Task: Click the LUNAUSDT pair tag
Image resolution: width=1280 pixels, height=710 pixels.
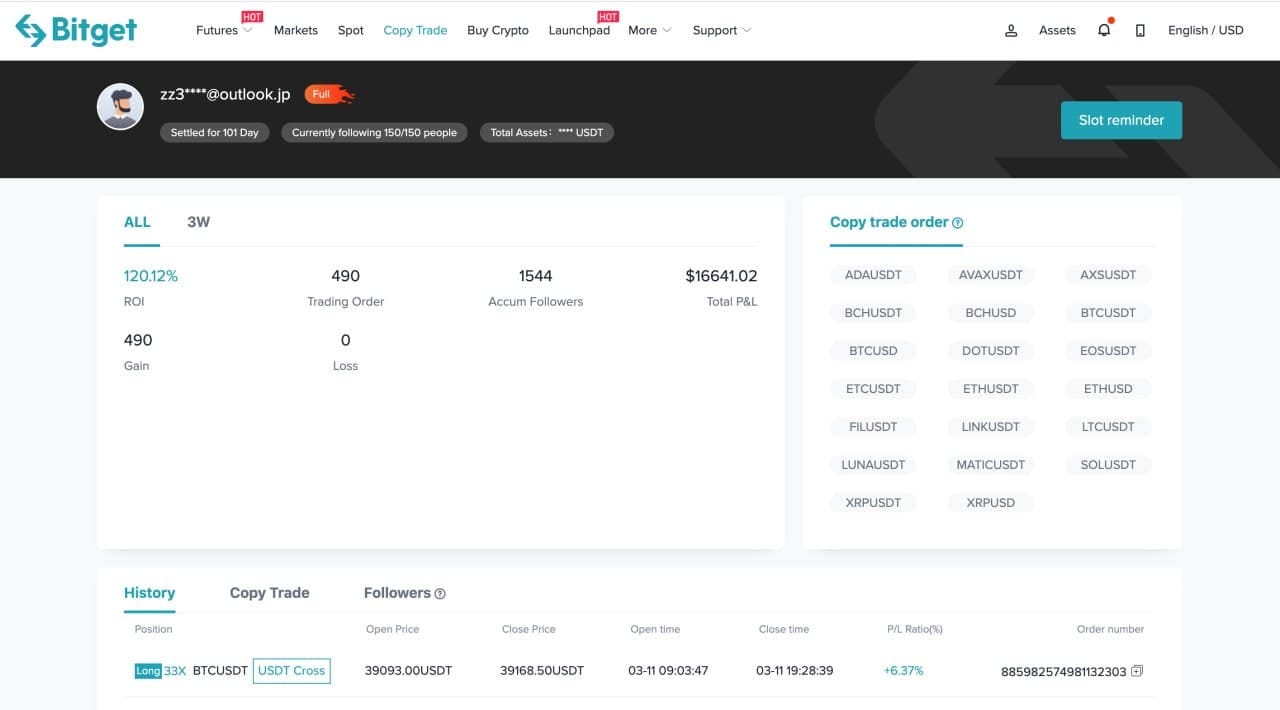Action: tap(873, 465)
